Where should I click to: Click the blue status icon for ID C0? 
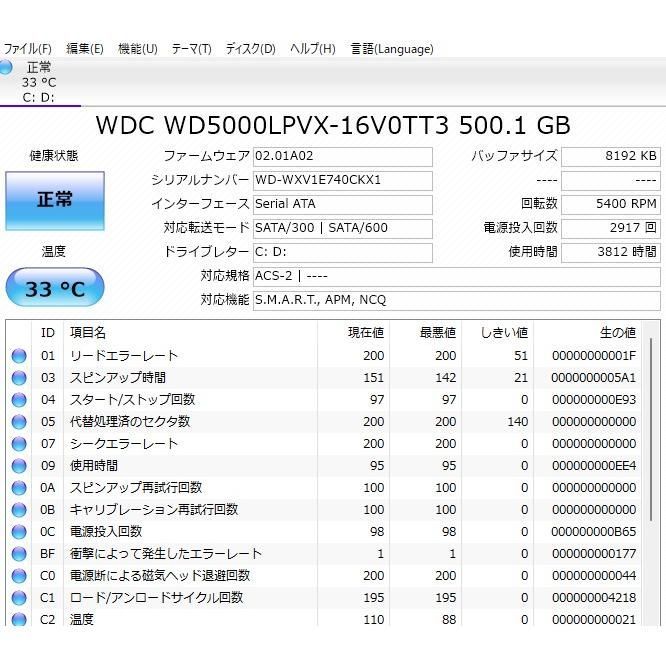[19, 576]
